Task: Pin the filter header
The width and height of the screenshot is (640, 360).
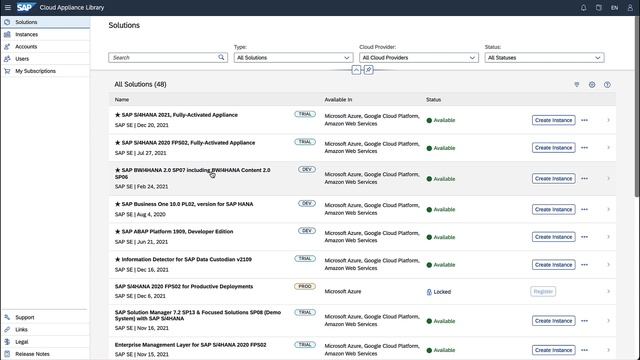Action: (369, 70)
